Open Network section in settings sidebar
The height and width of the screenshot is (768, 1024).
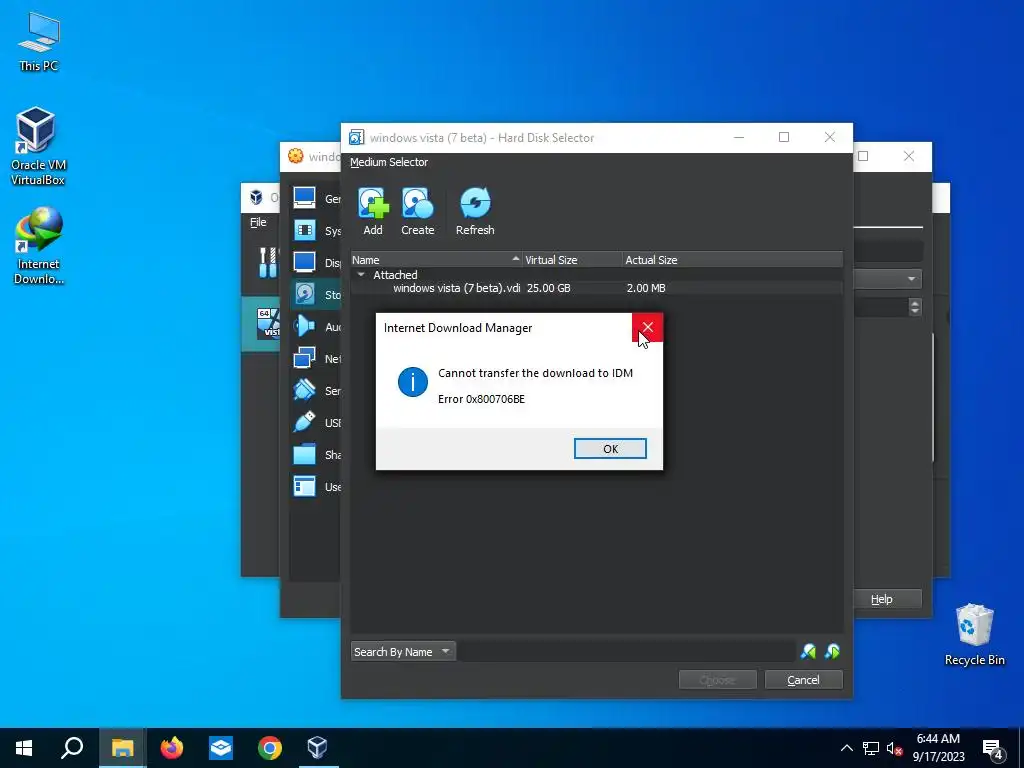[316, 359]
